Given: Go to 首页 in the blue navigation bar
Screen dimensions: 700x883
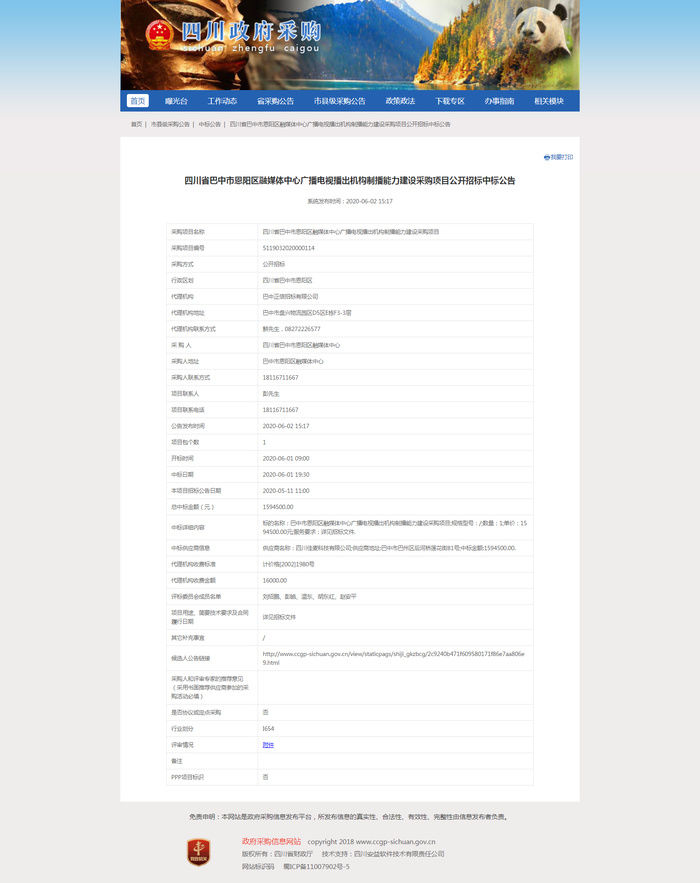Looking at the screenshot, I should [x=137, y=101].
